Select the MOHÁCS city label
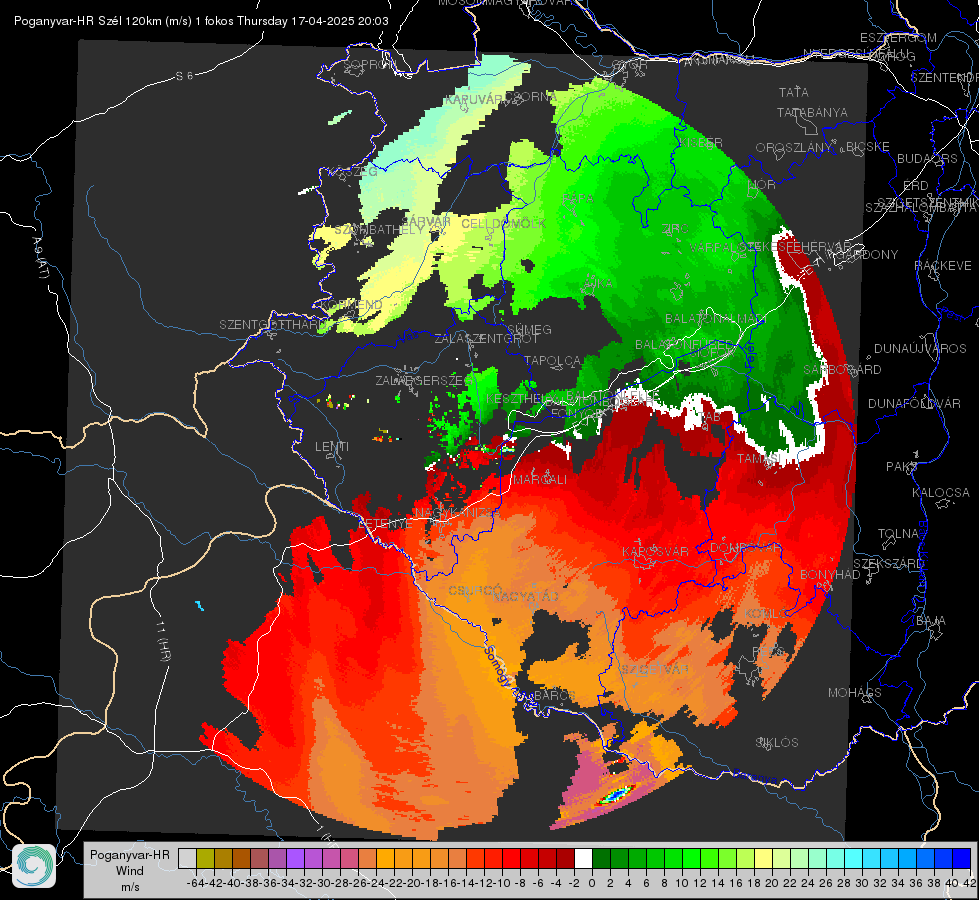The image size is (979, 900). click(x=855, y=693)
